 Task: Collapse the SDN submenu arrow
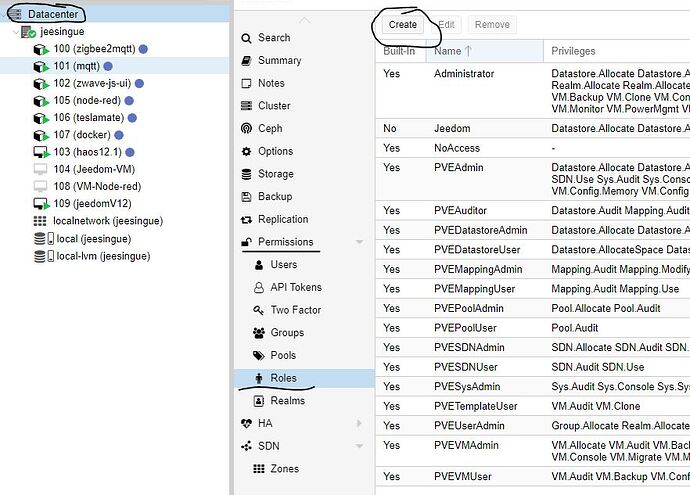(360, 446)
